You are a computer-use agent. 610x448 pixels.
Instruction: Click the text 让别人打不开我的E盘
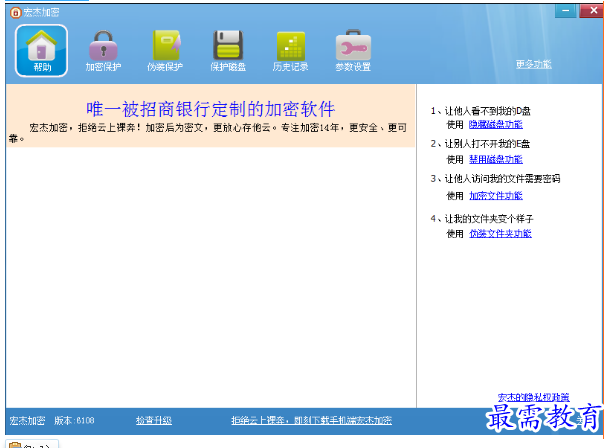tap(487, 144)
